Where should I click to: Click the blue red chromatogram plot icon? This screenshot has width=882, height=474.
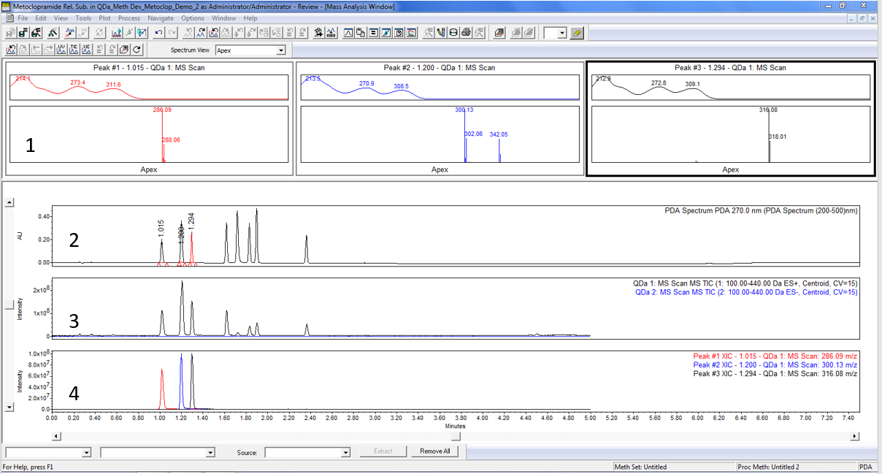(x=116, y=33)
